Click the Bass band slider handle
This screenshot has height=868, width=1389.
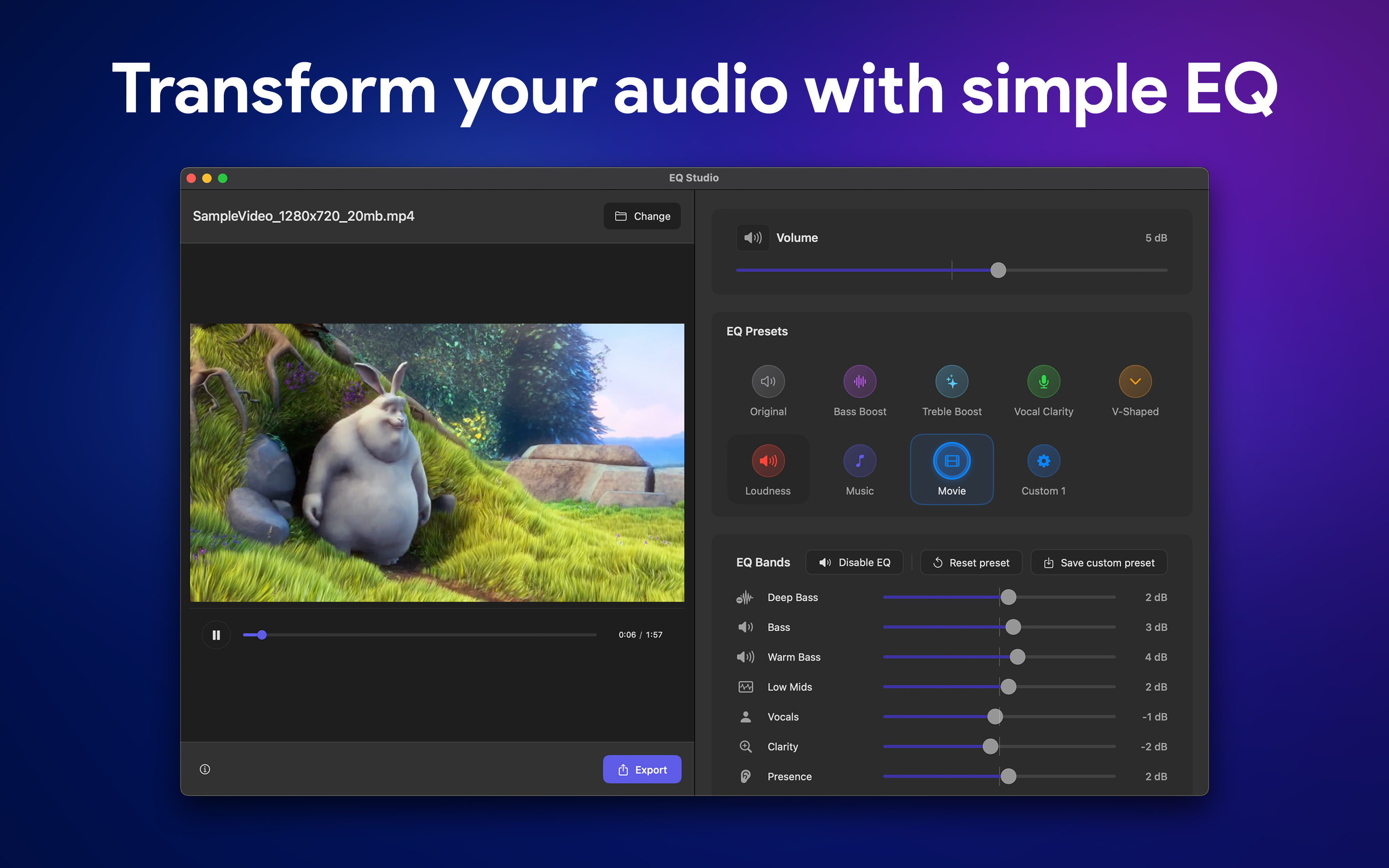(x=1013, y=627)
